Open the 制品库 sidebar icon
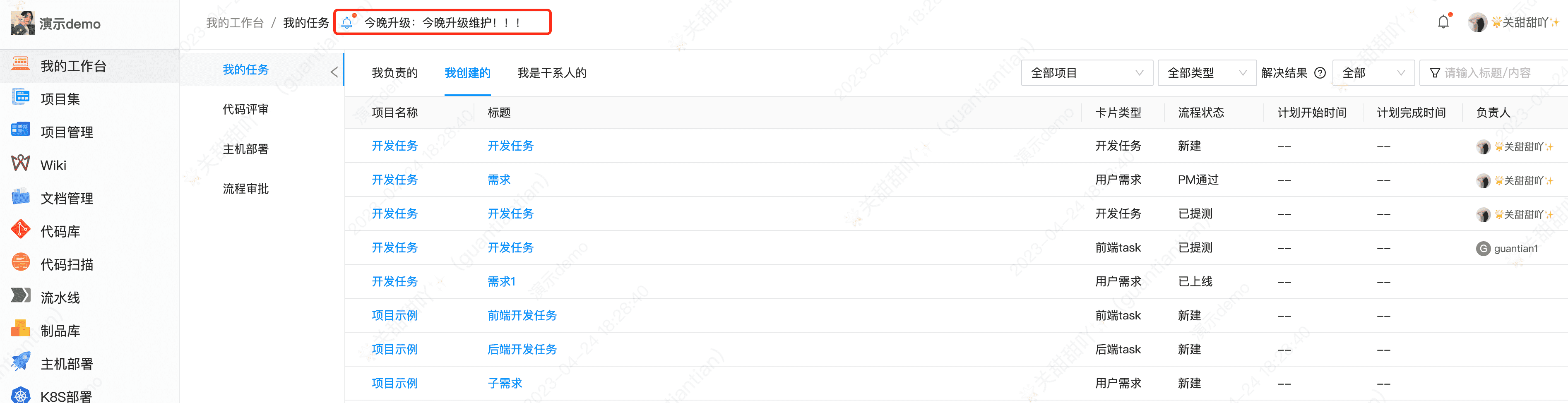 point(21,329)
